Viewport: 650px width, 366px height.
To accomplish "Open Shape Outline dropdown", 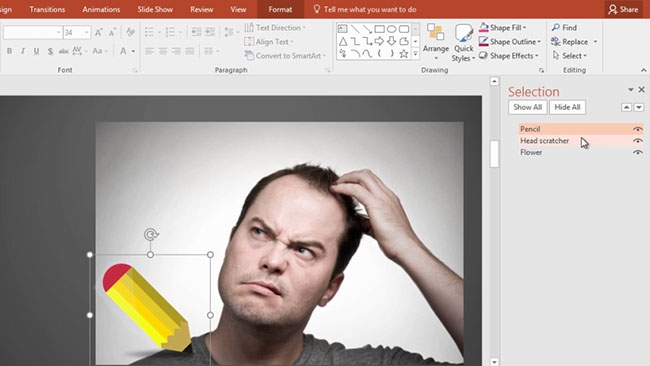I will click(509, 41).
